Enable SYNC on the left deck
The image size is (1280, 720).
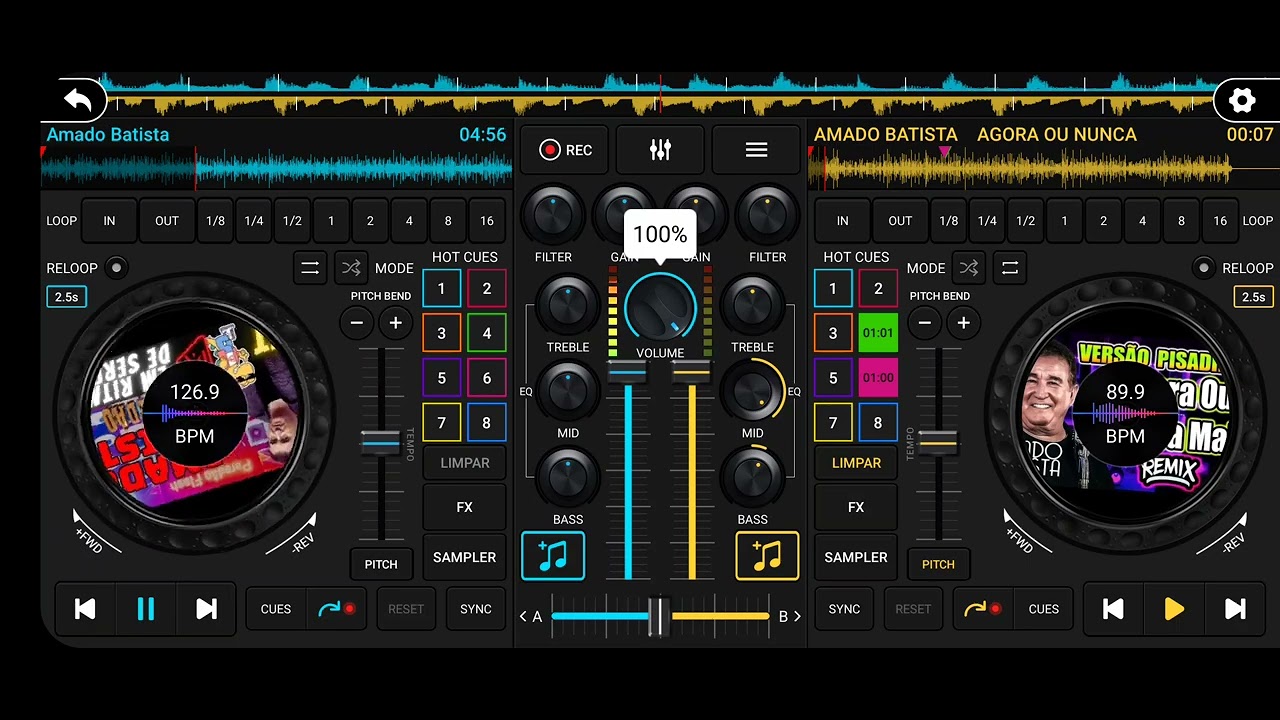click(x=476, y=609)
